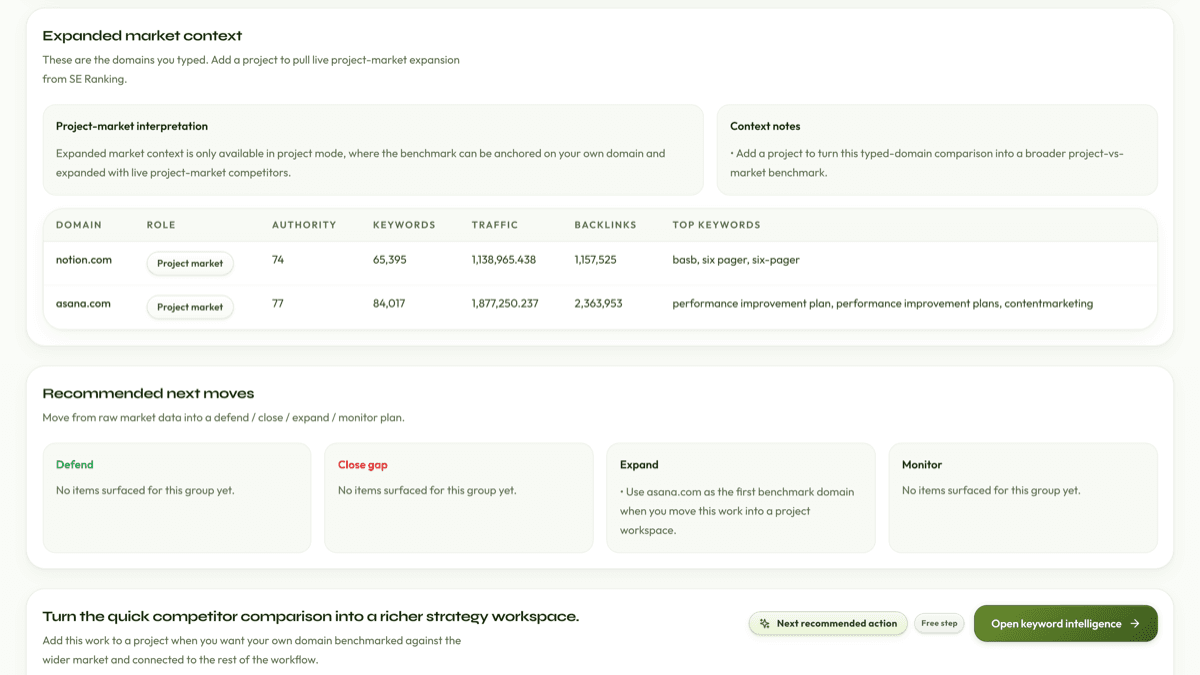Click the BACKLINKS column header
The image size is (1200, 675).
(605, 225)
